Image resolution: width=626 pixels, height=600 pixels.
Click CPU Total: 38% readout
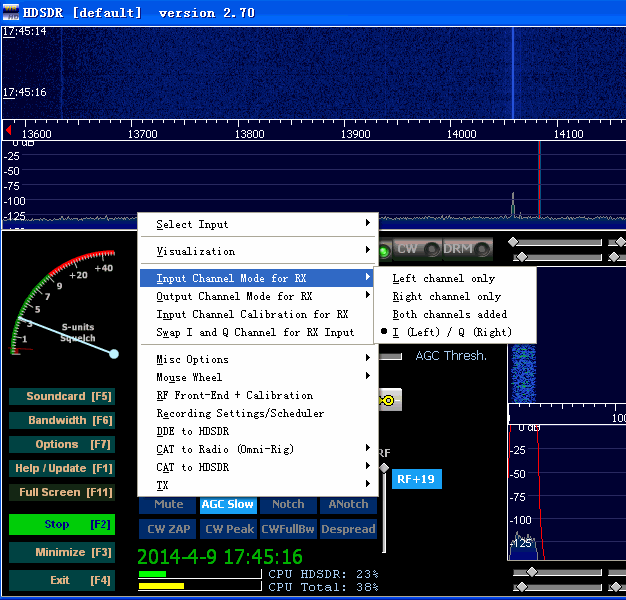pos(323,587)
